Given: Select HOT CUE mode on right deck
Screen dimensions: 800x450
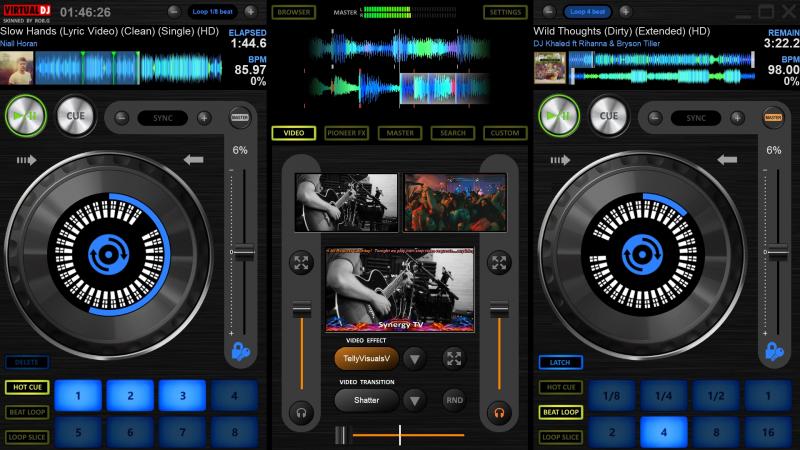Looking at the screenshot, I should pyautogui.click(x=561, y=387).
